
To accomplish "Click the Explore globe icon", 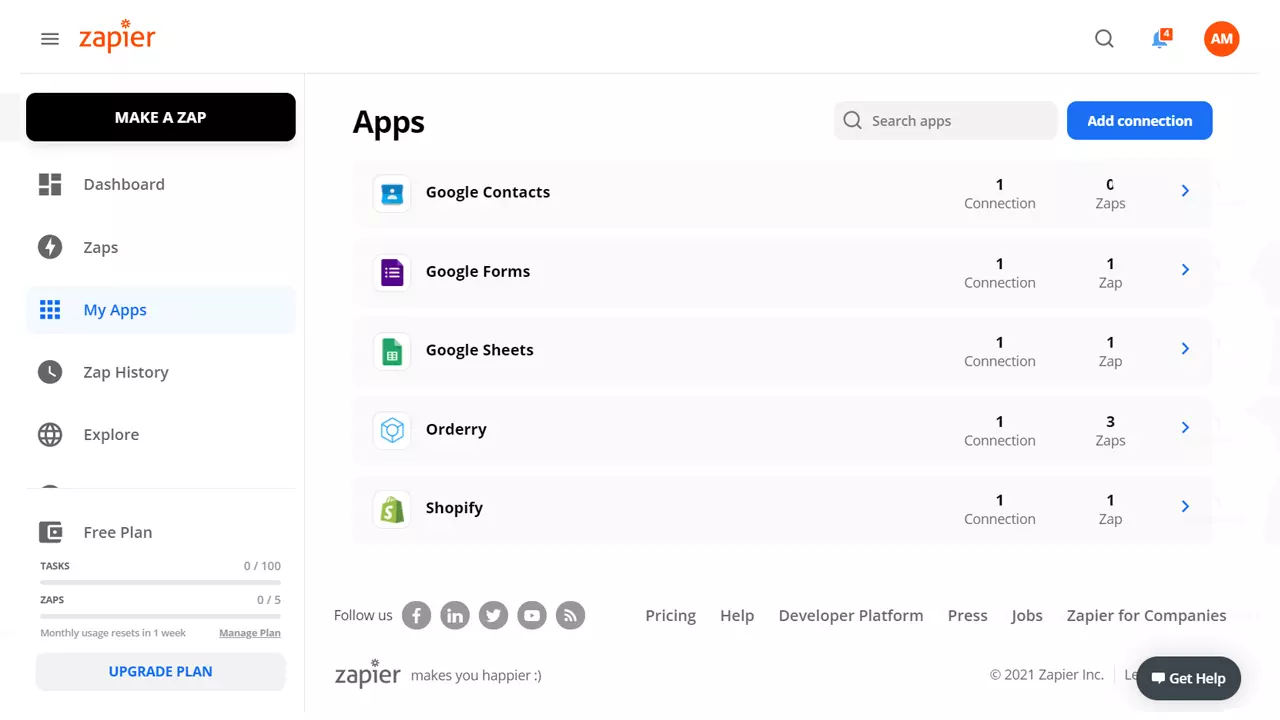I will pos(50,435).
